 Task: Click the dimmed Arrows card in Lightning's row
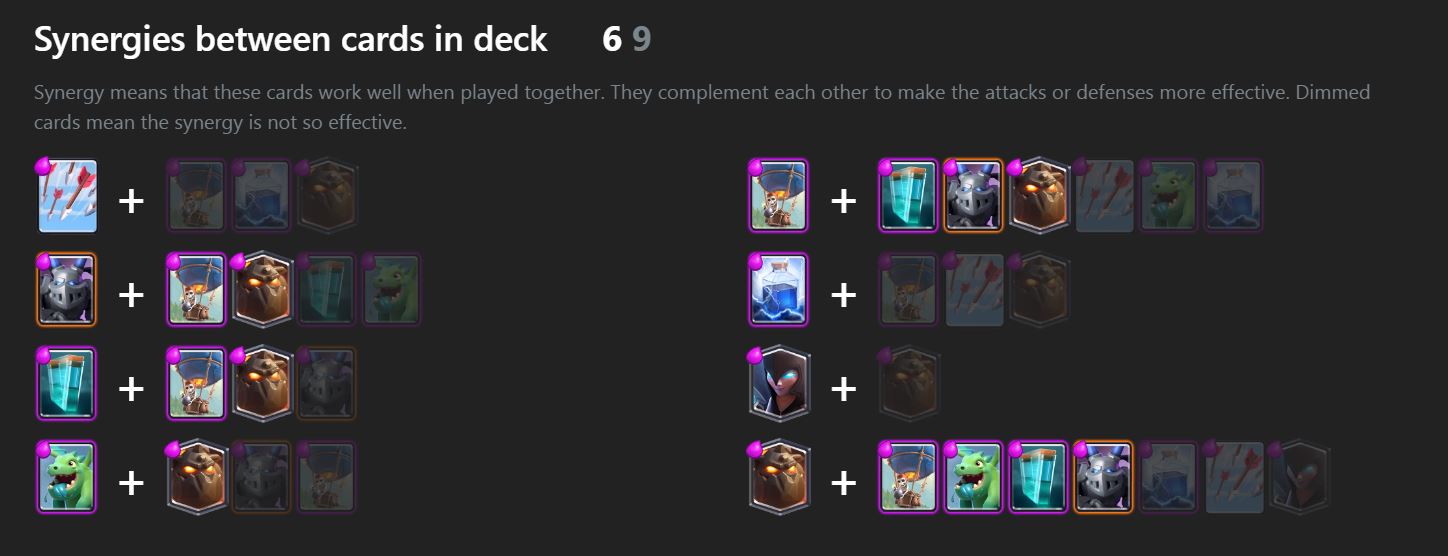974,289
